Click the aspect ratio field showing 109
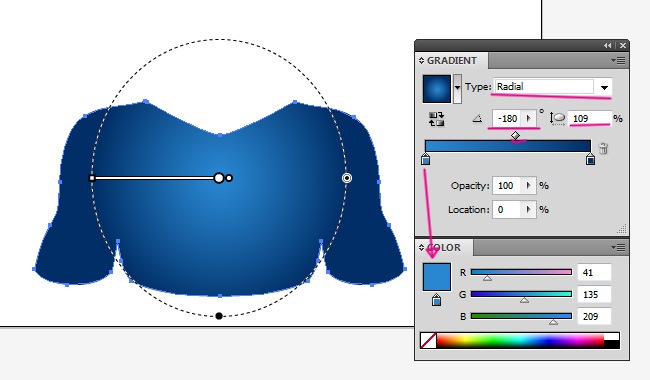The height and width of the screenshot is (380, 650). click(x=589, y=119)
